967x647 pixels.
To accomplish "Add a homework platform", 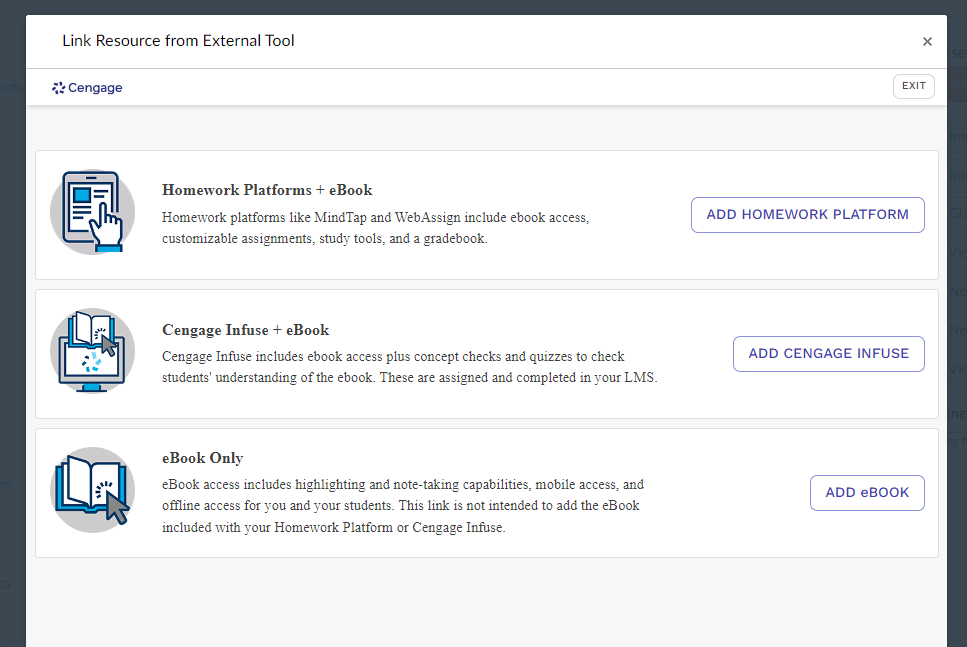I will (807, 215).
